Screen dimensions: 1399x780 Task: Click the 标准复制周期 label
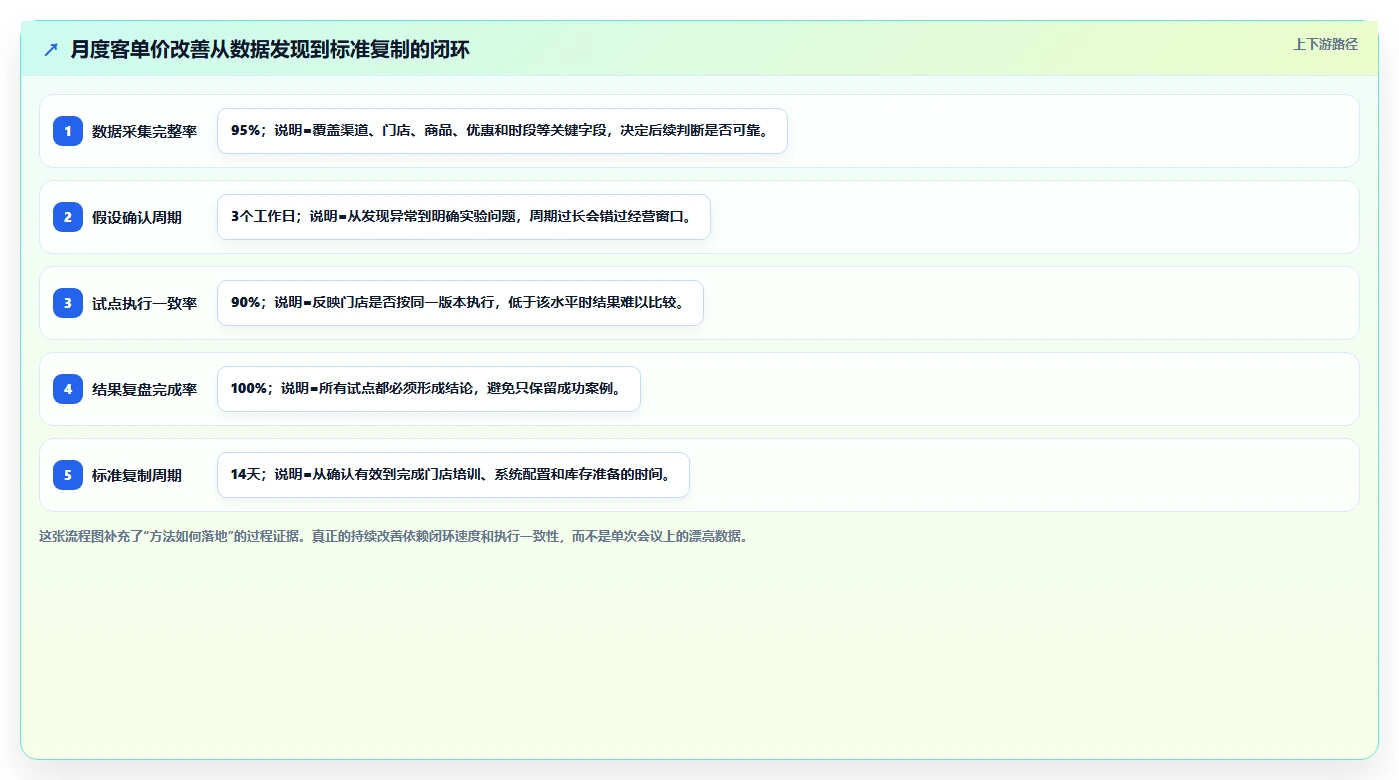pos(137,475)
